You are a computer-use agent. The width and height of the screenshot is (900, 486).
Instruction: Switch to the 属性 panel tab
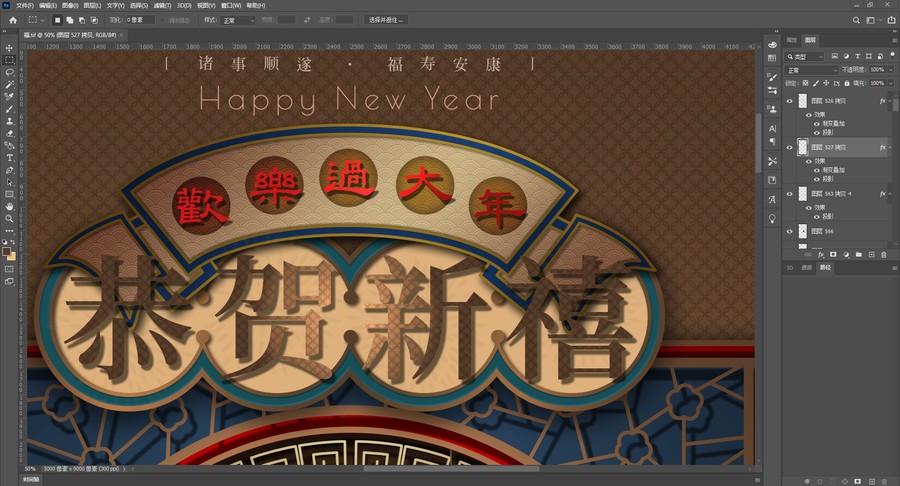tap(792, 40)
